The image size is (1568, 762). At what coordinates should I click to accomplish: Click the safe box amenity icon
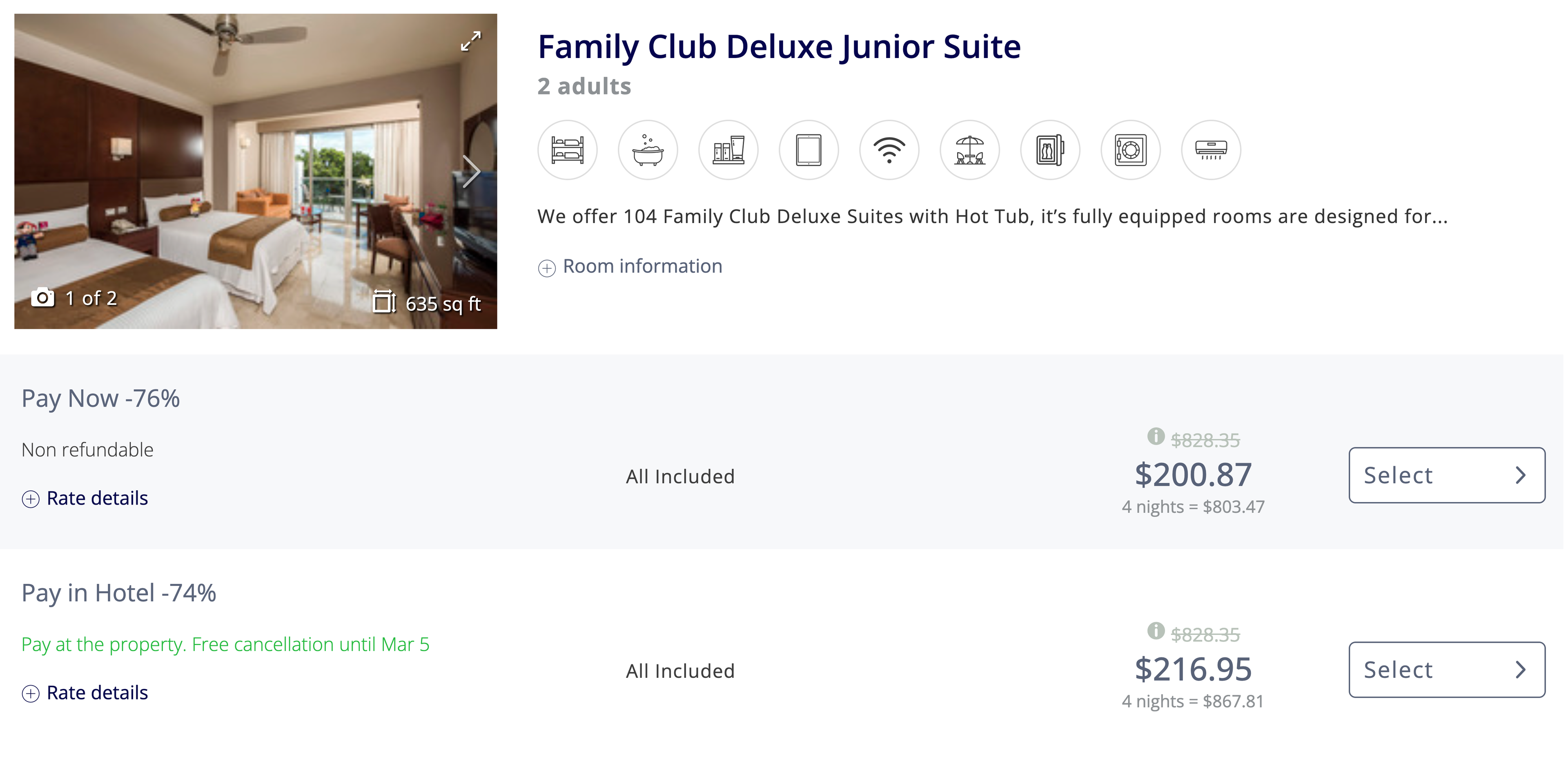[x=1130, y=150]
